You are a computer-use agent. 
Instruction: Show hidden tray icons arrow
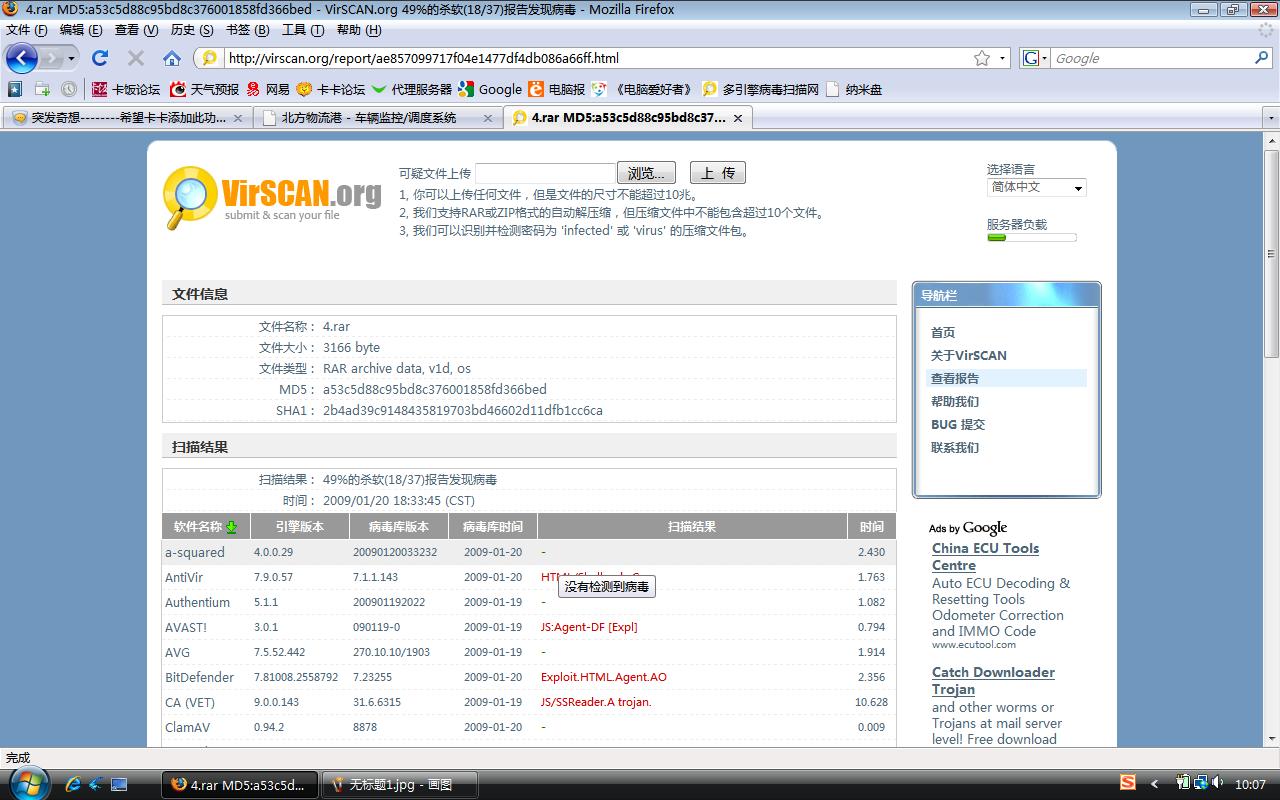(x=1155, y=784)
